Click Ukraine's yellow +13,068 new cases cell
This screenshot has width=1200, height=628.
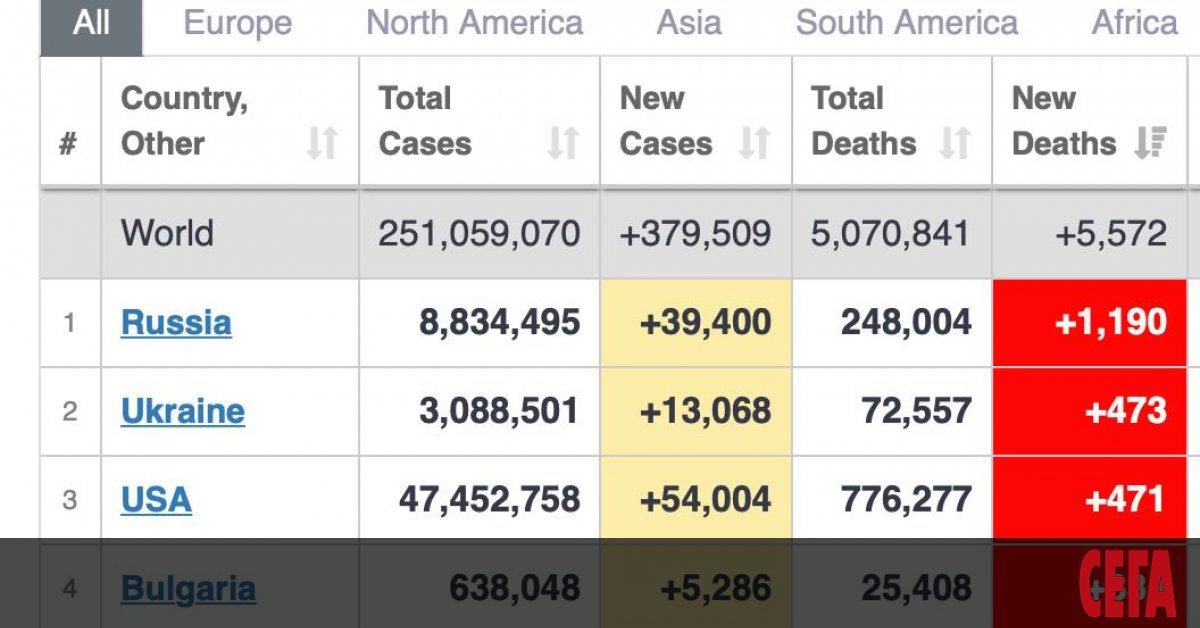coord(696,411)
